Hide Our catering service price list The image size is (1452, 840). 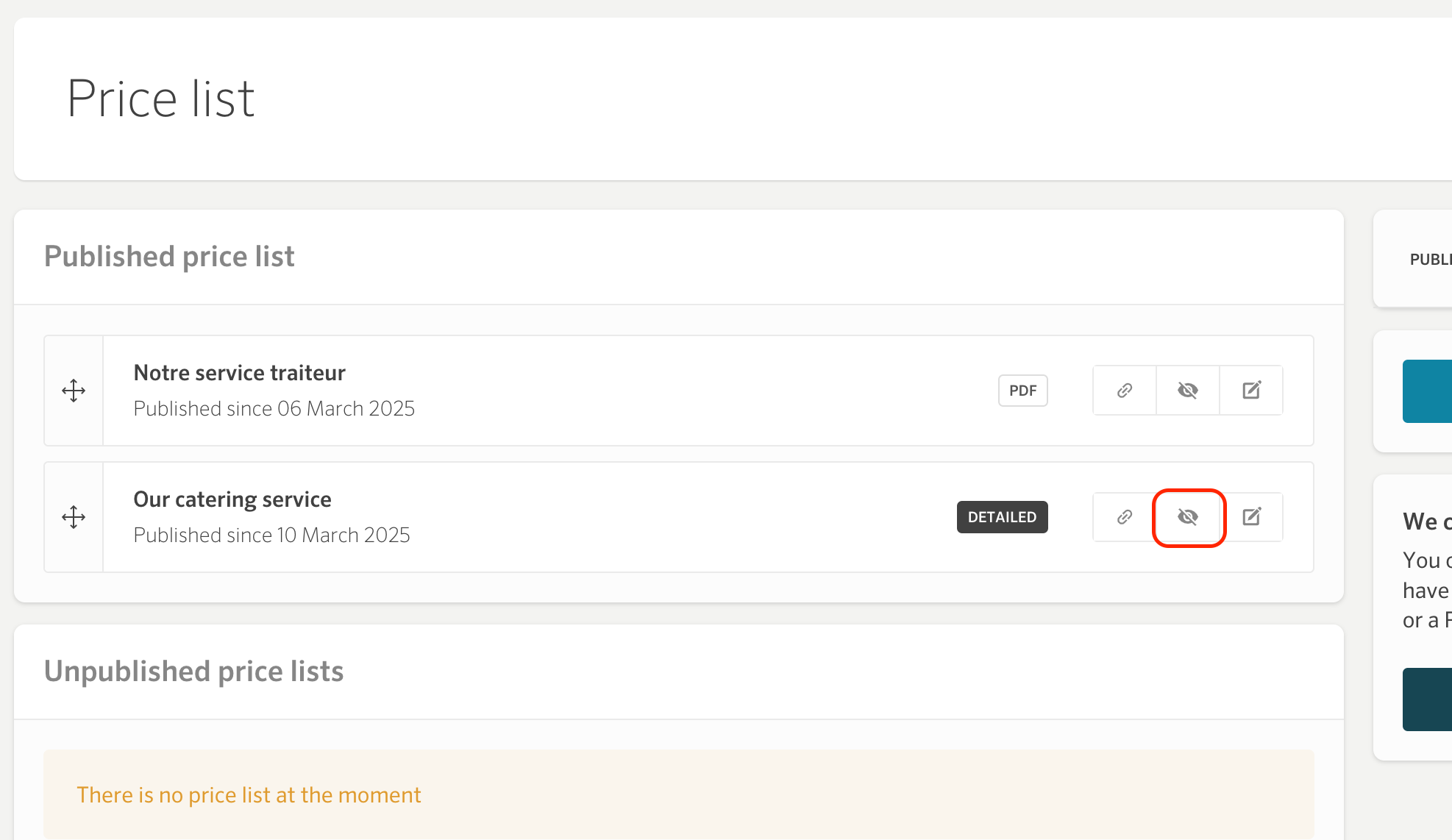click(1188, 517)
